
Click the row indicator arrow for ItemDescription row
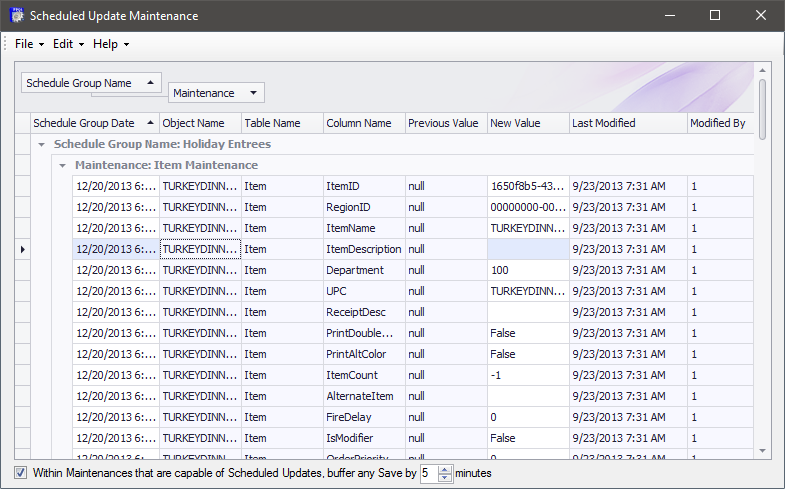click(23, 249)
